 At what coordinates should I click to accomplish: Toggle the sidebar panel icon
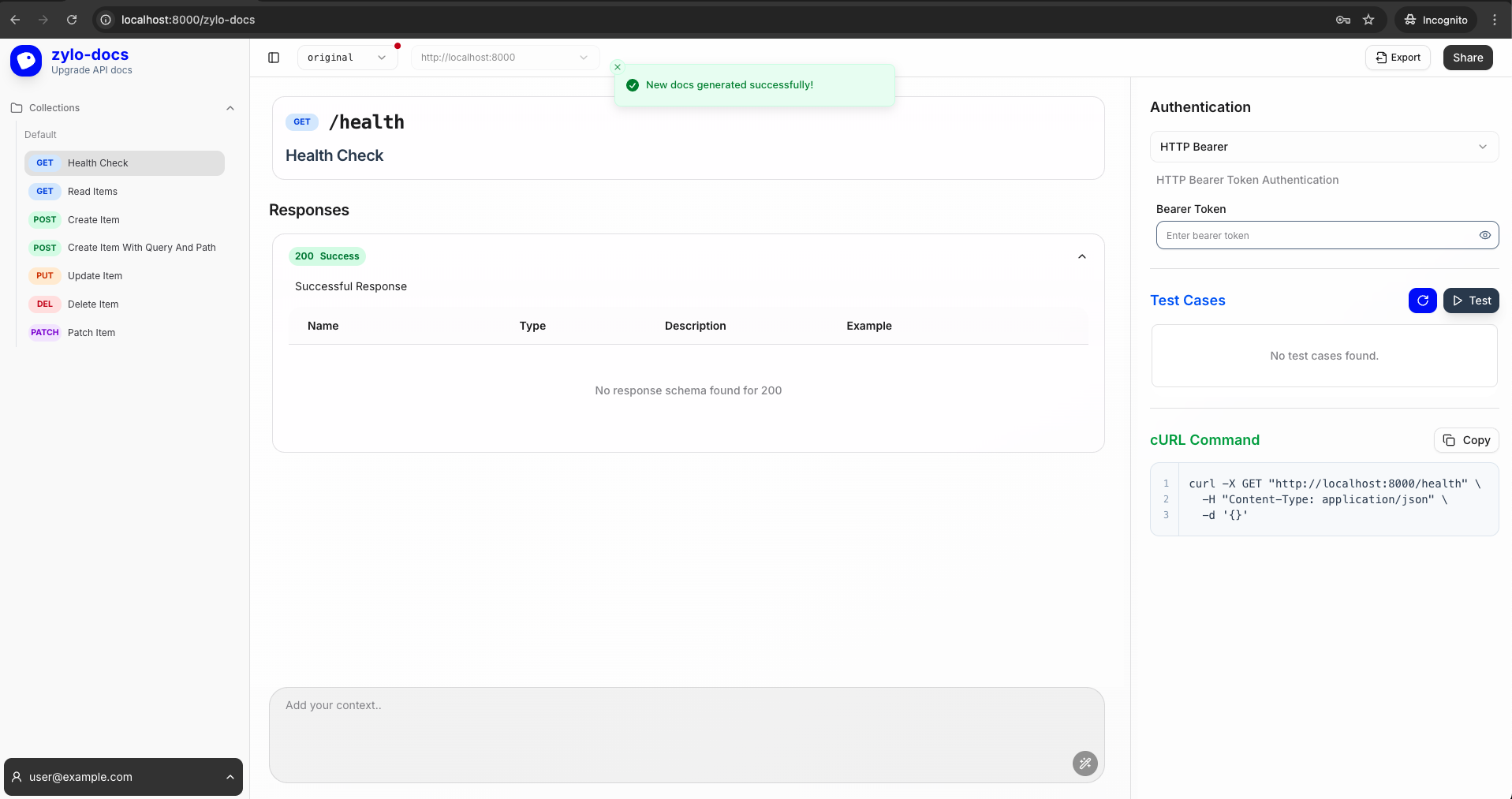274,58
